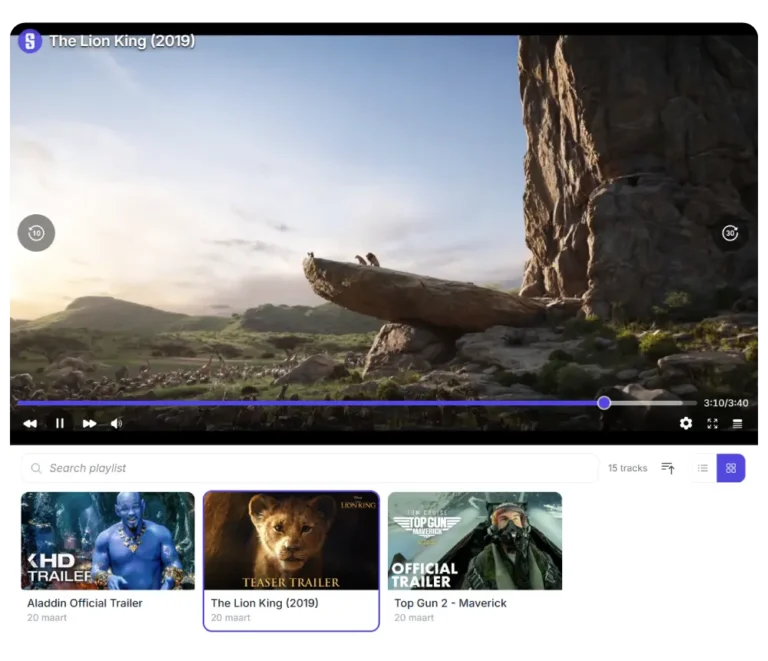The width and height of the screenshot is (768, 661).
Task: Rewind 10 seconds with the circular button
Action: 36,233
